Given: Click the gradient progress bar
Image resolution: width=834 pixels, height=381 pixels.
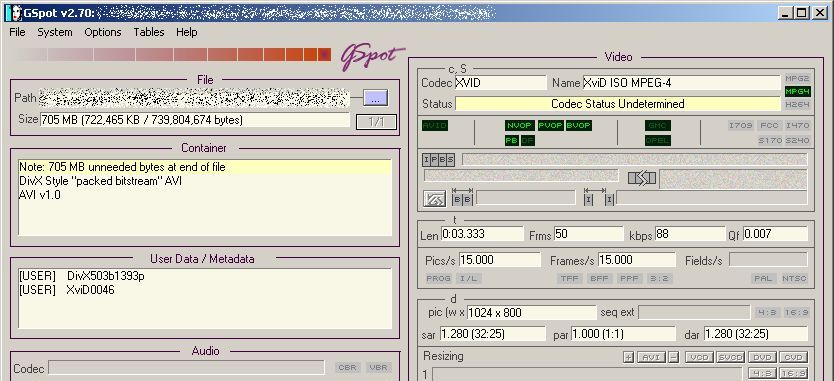Looking at the screenshot, I should coord(173,54).
